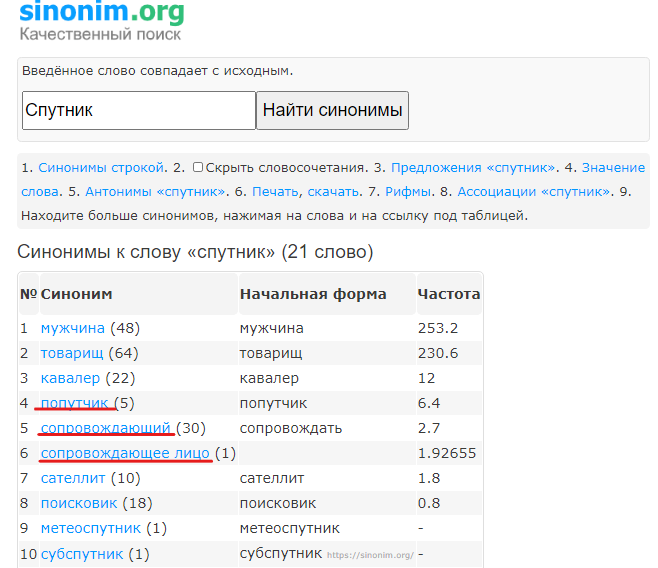
Task: Open the Рифмы link
Action: 408,192
